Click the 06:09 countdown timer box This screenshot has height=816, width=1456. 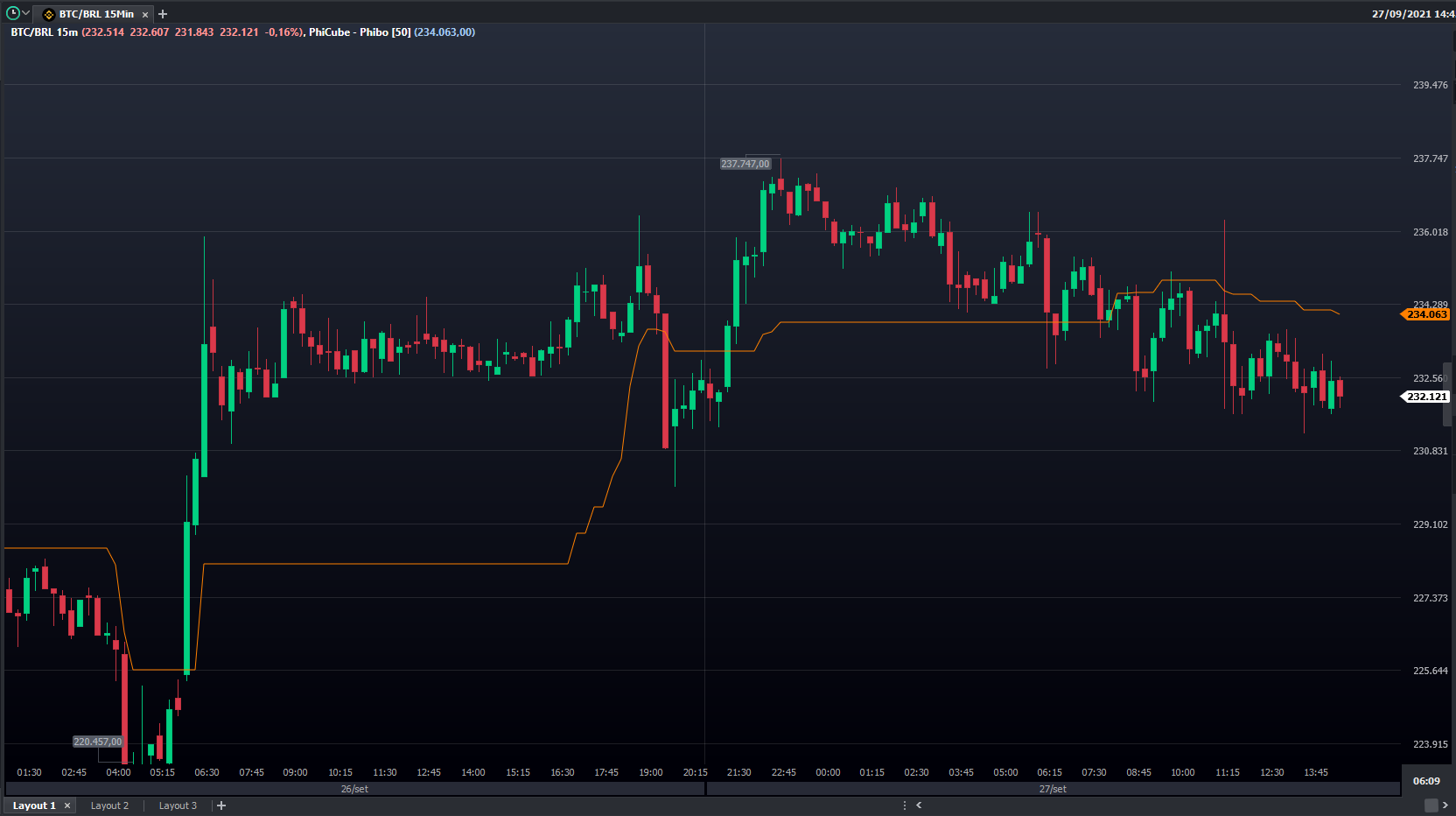tap(1426, 781)
